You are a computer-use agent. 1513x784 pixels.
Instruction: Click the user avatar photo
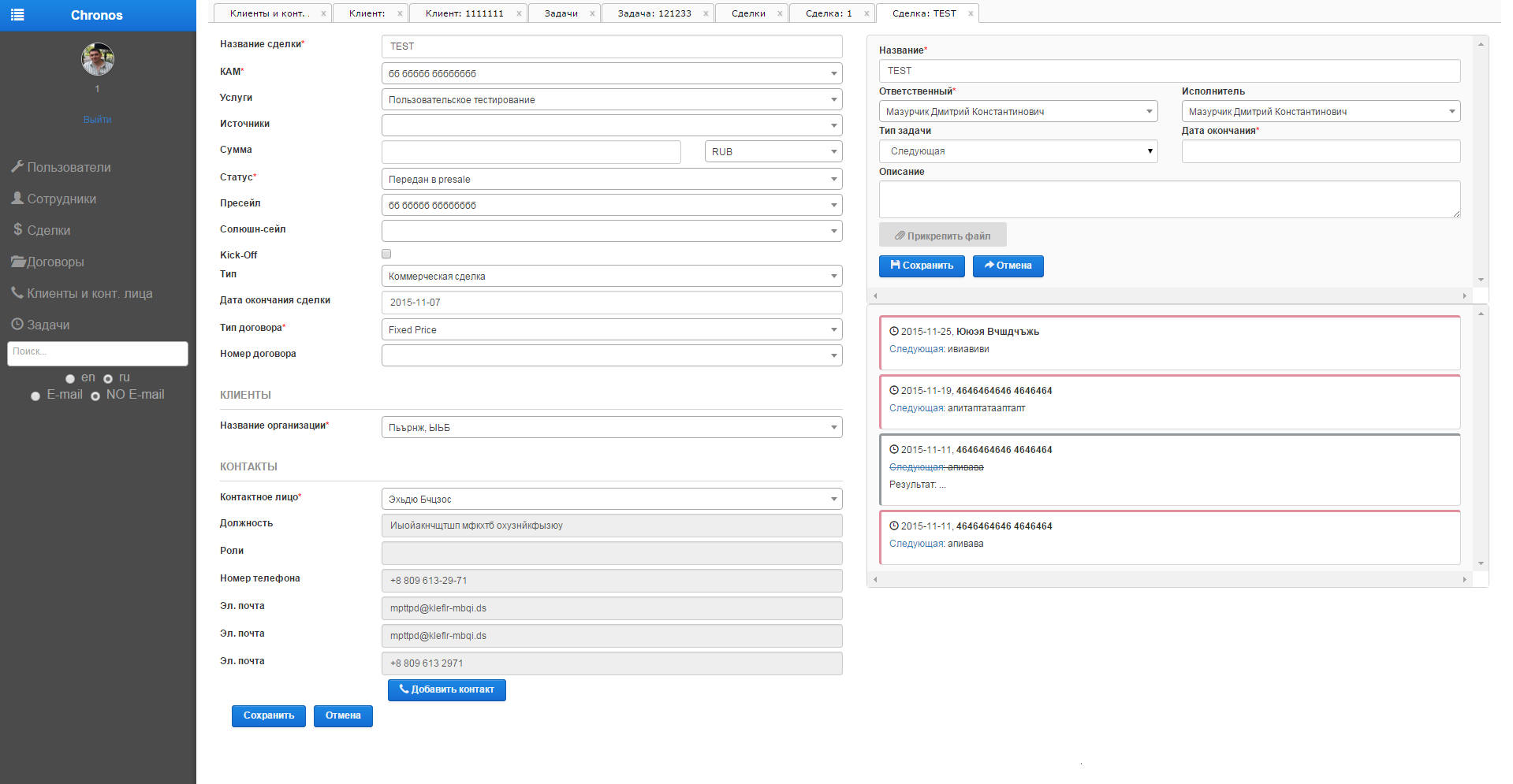[98, 59]
